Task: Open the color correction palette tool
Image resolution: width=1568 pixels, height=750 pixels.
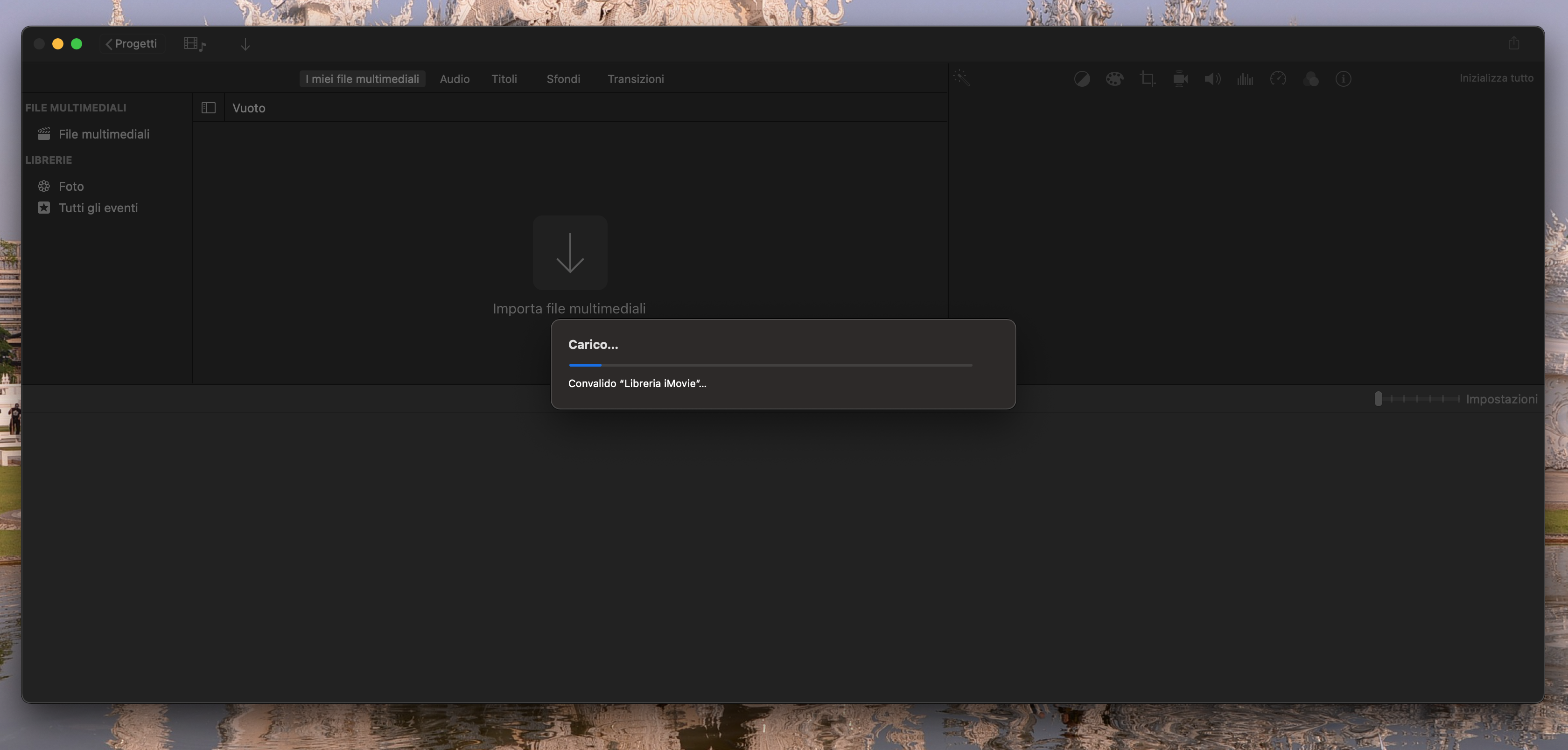Action: pyautogui.click(x=1114, y=78)
